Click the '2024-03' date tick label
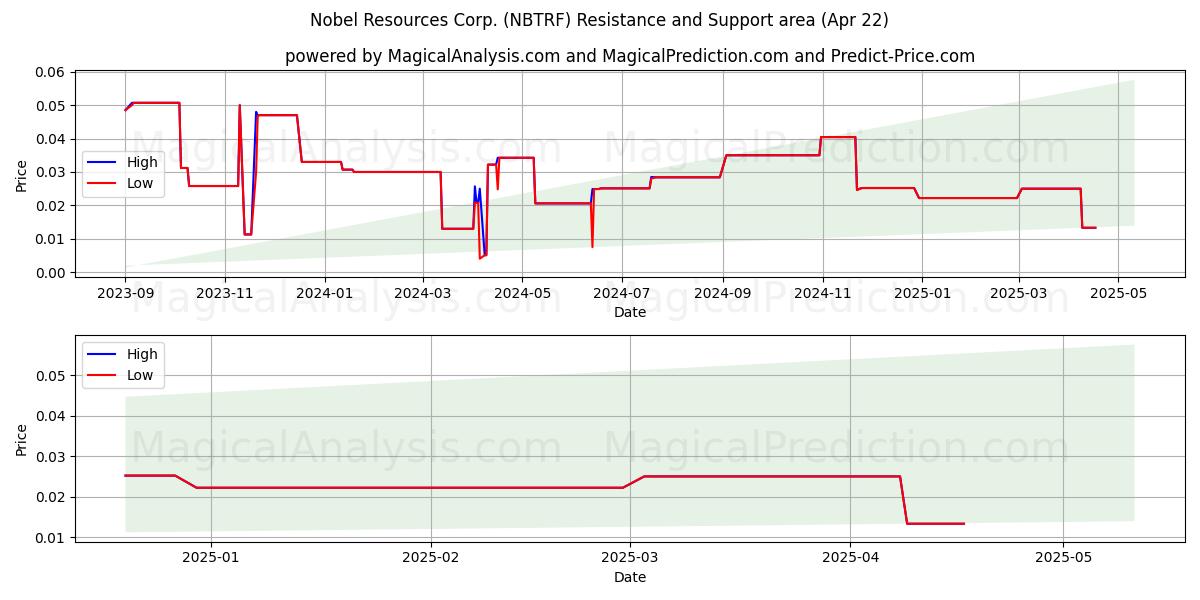Viewport: 1200px width, 600px height. pyautogui.click(x=422, y=295)
